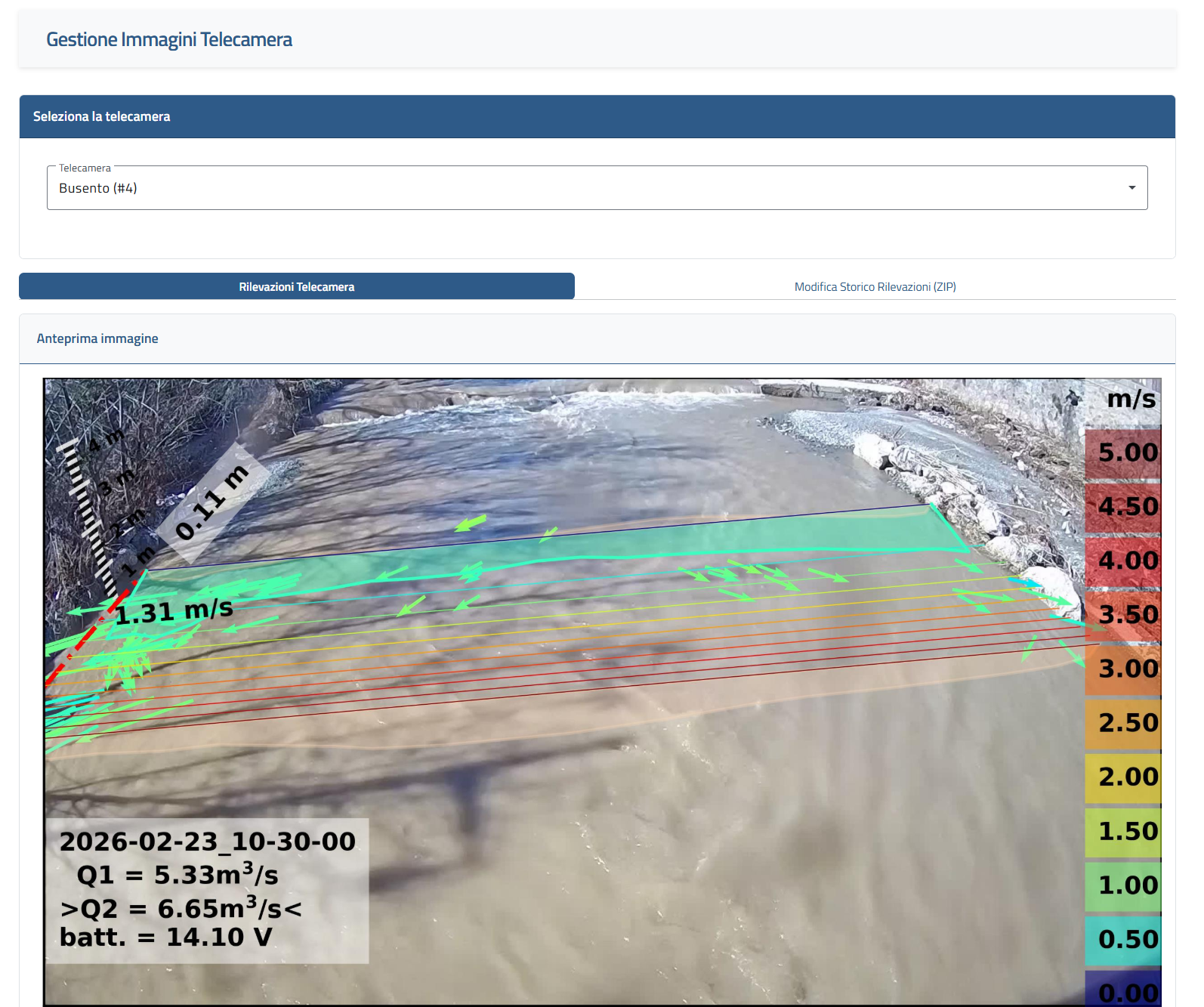This screenshot has height=1007, width=1204.
Task: Click the 4.00 velocity legend swatch
Action: 1123,561
